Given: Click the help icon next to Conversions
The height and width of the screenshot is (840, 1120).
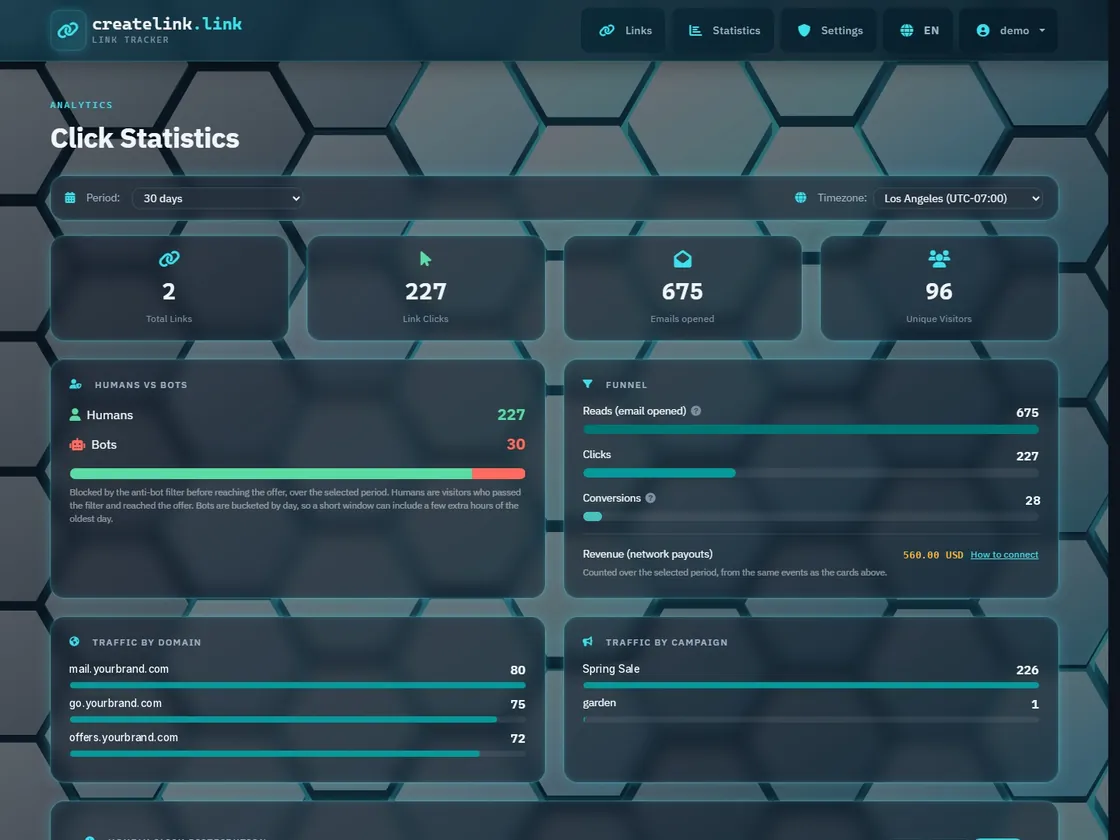Looking at the screenshot, I should point(650,498).
